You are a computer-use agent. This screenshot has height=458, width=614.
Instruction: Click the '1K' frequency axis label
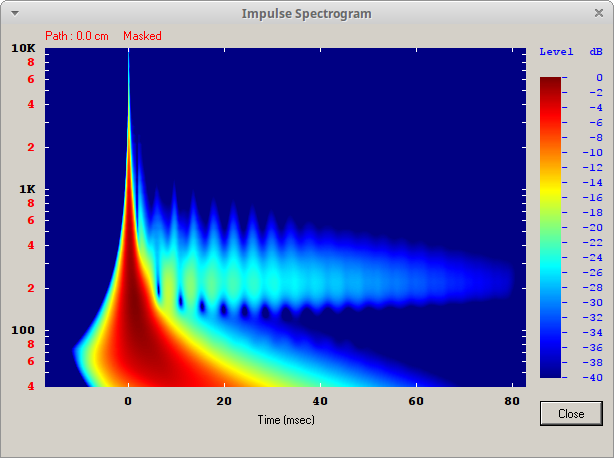click(x=27, y=189)
